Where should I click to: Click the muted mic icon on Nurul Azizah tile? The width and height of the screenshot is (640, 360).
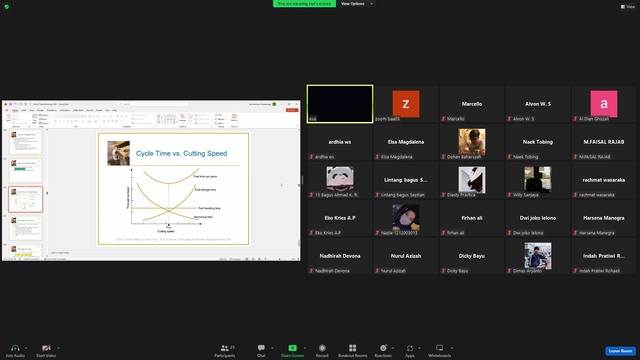point(377,271)
